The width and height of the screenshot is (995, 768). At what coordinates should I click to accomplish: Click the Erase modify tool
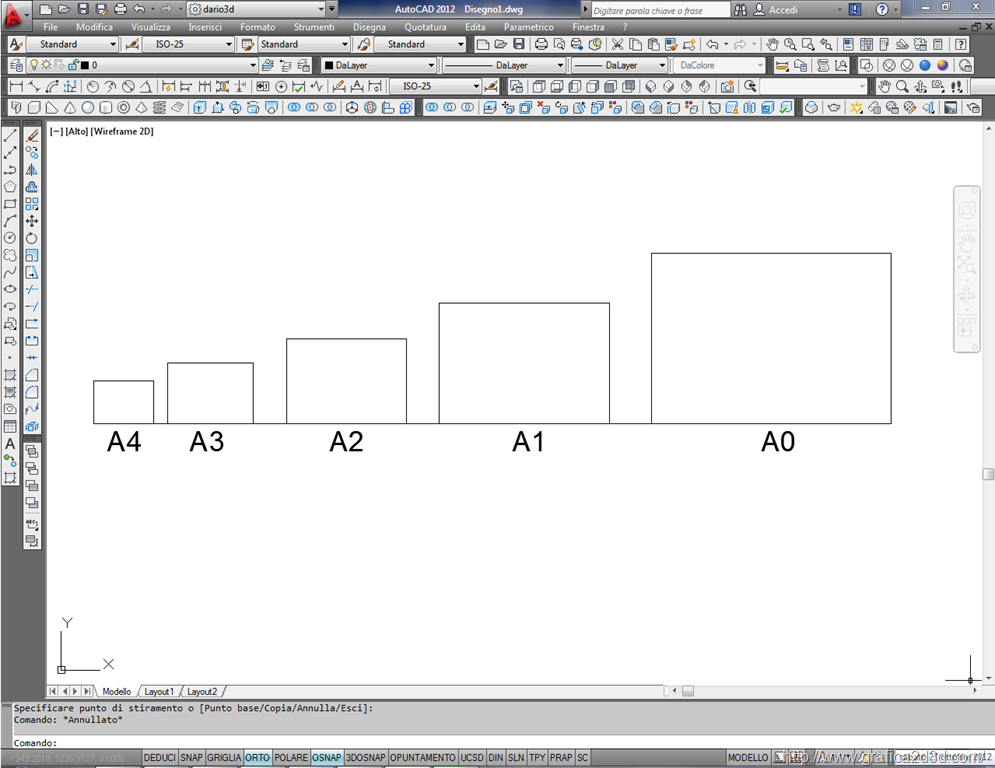tap(32, 135)
